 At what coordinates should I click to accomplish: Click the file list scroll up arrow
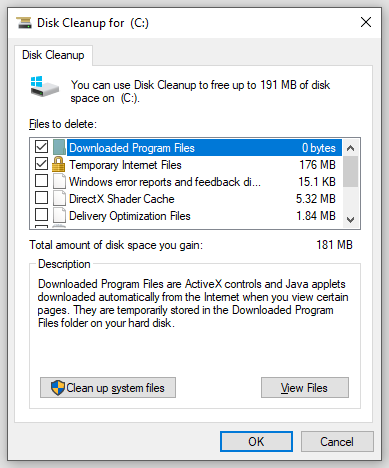point(350,148)
